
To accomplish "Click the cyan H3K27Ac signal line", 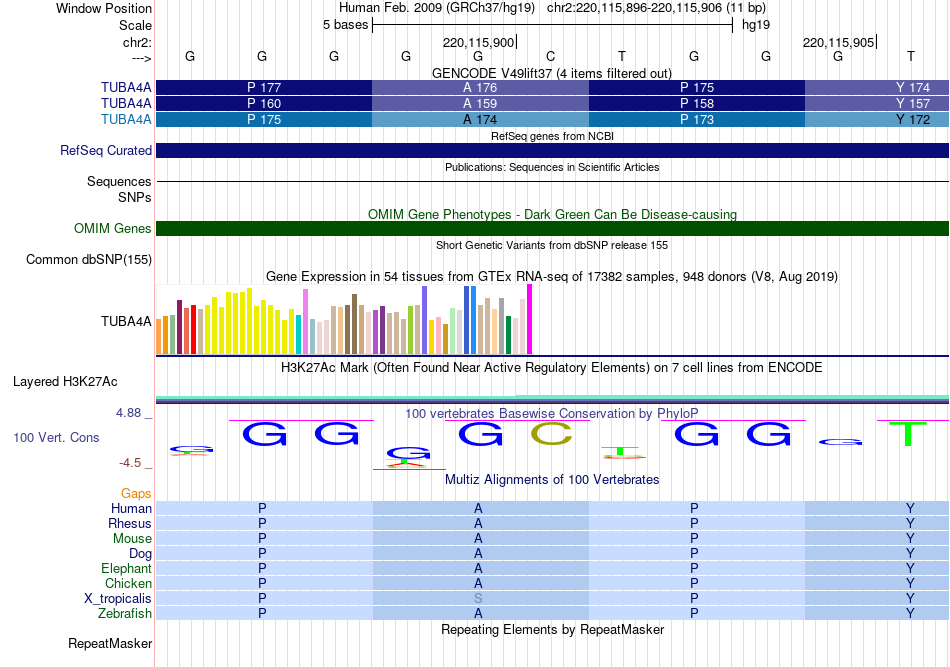I will (x=553, y=397).
